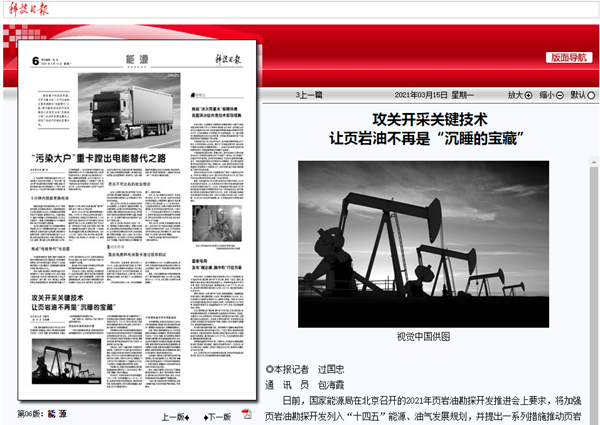Click the 放大 zoom-in plus icon

(530, 95)
